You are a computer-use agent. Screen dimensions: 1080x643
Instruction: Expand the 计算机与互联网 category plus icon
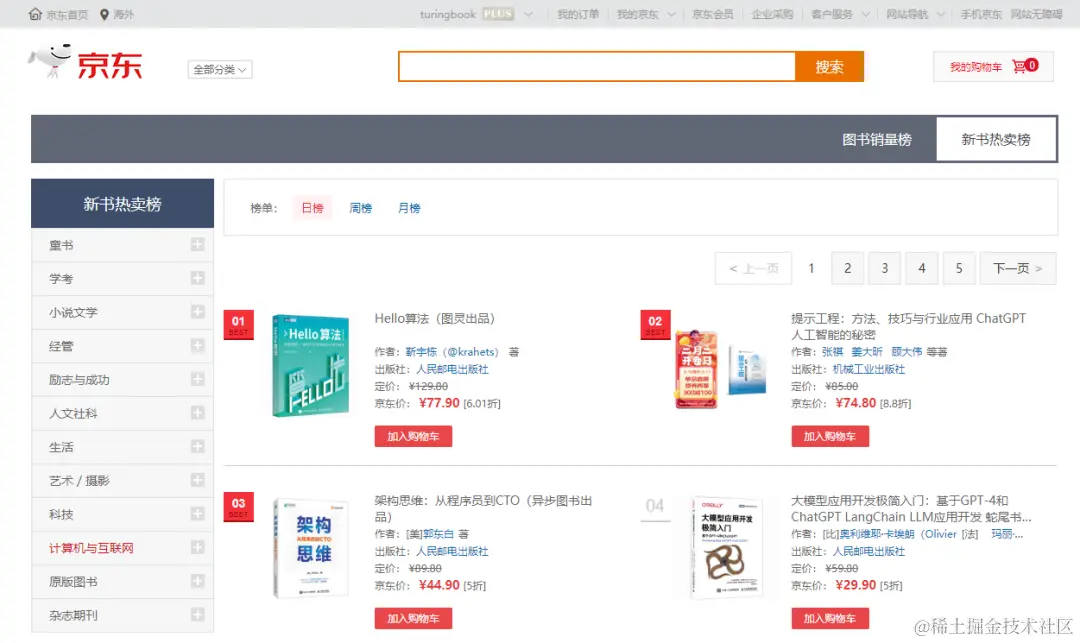[x=197, y=547]
